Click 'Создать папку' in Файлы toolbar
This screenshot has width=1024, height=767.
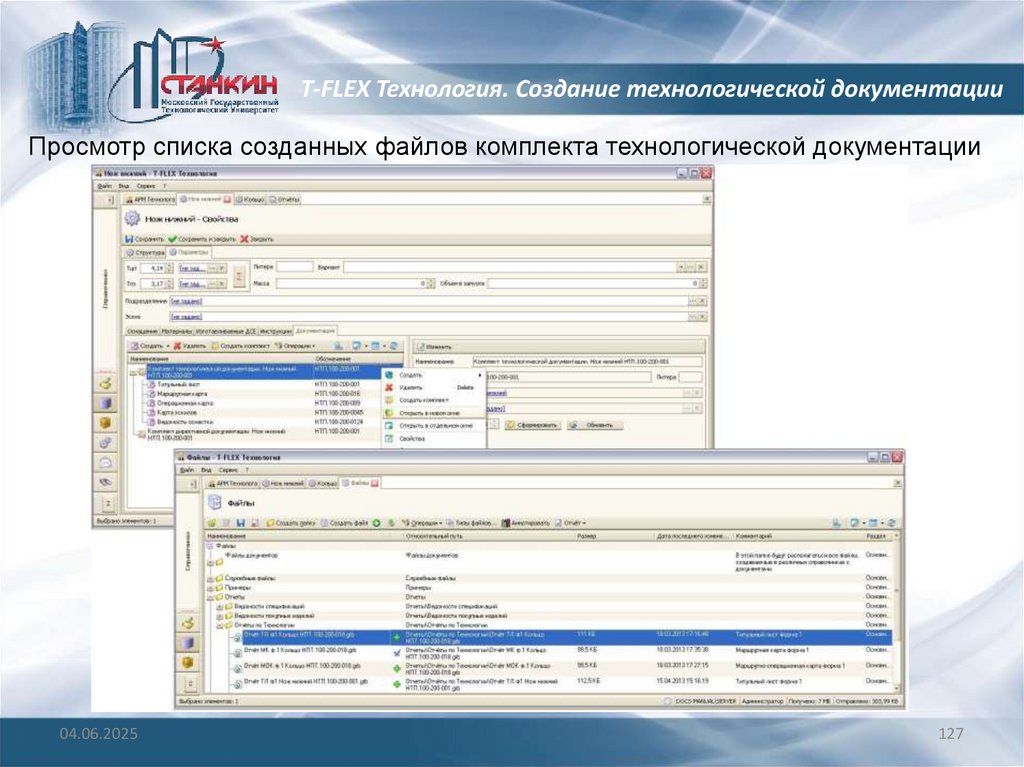[291, 523]
